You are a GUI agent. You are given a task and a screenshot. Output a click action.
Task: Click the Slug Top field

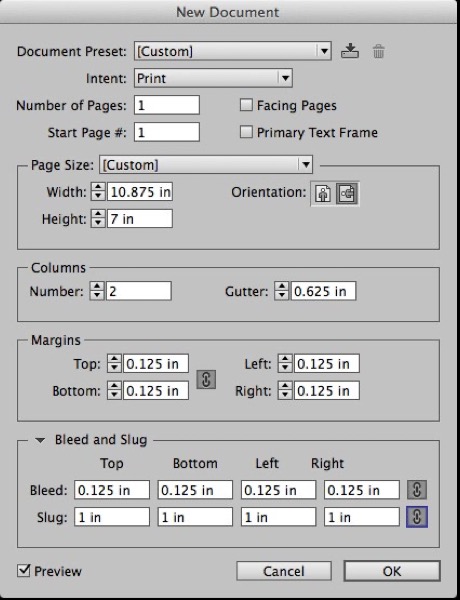(112, 517)
